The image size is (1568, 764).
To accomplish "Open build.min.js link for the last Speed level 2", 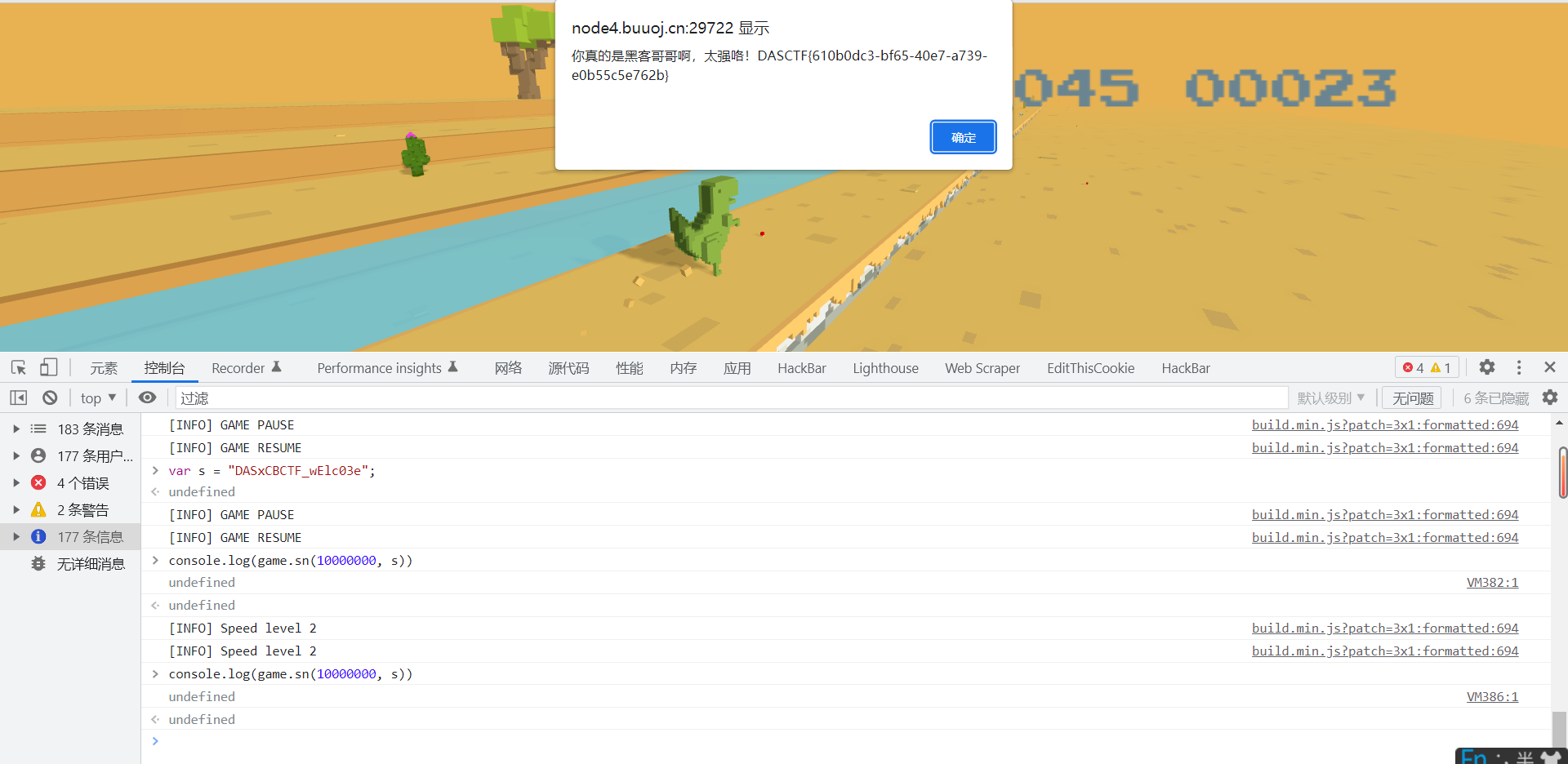I will [1385, 651].
